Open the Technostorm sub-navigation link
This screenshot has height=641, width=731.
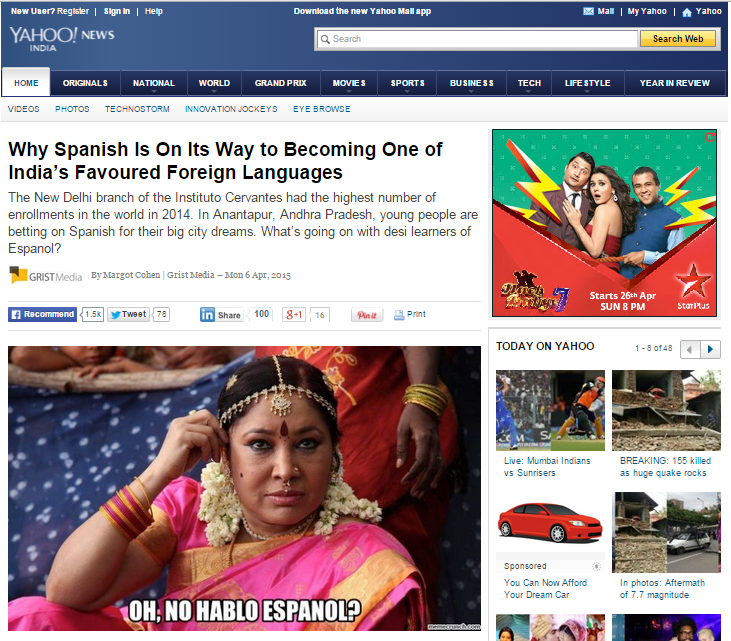click(137, 109)
